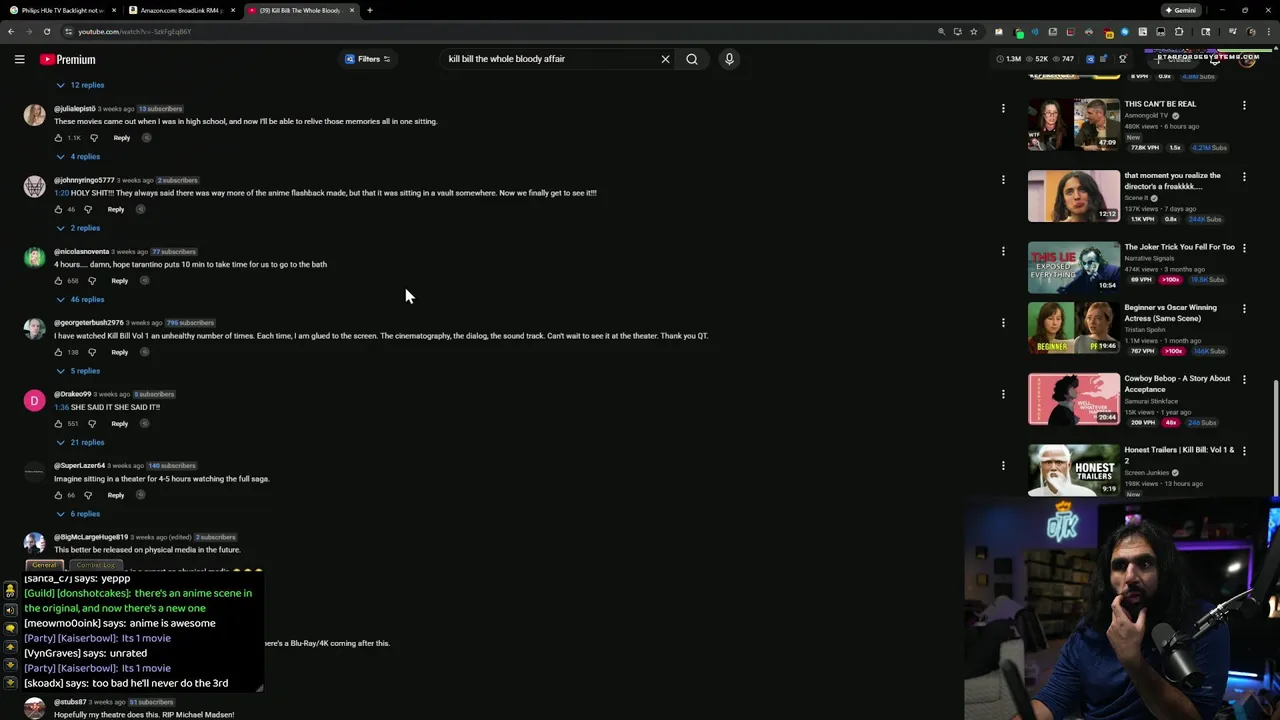
Task: Open action menu for georgeterbush2976's comment
Action: (x=1003, y=323)
